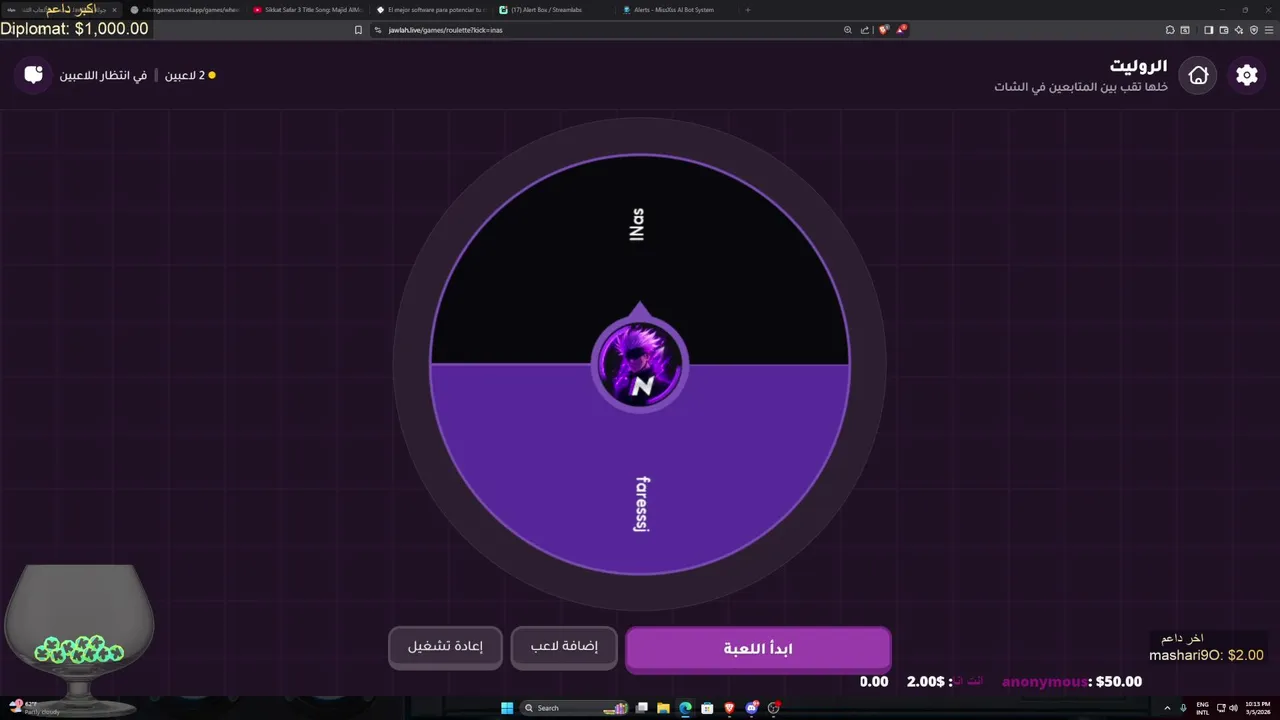Click the avatar at wheel center
This screenshot has height=720, width=1280.
click(640, 364)
